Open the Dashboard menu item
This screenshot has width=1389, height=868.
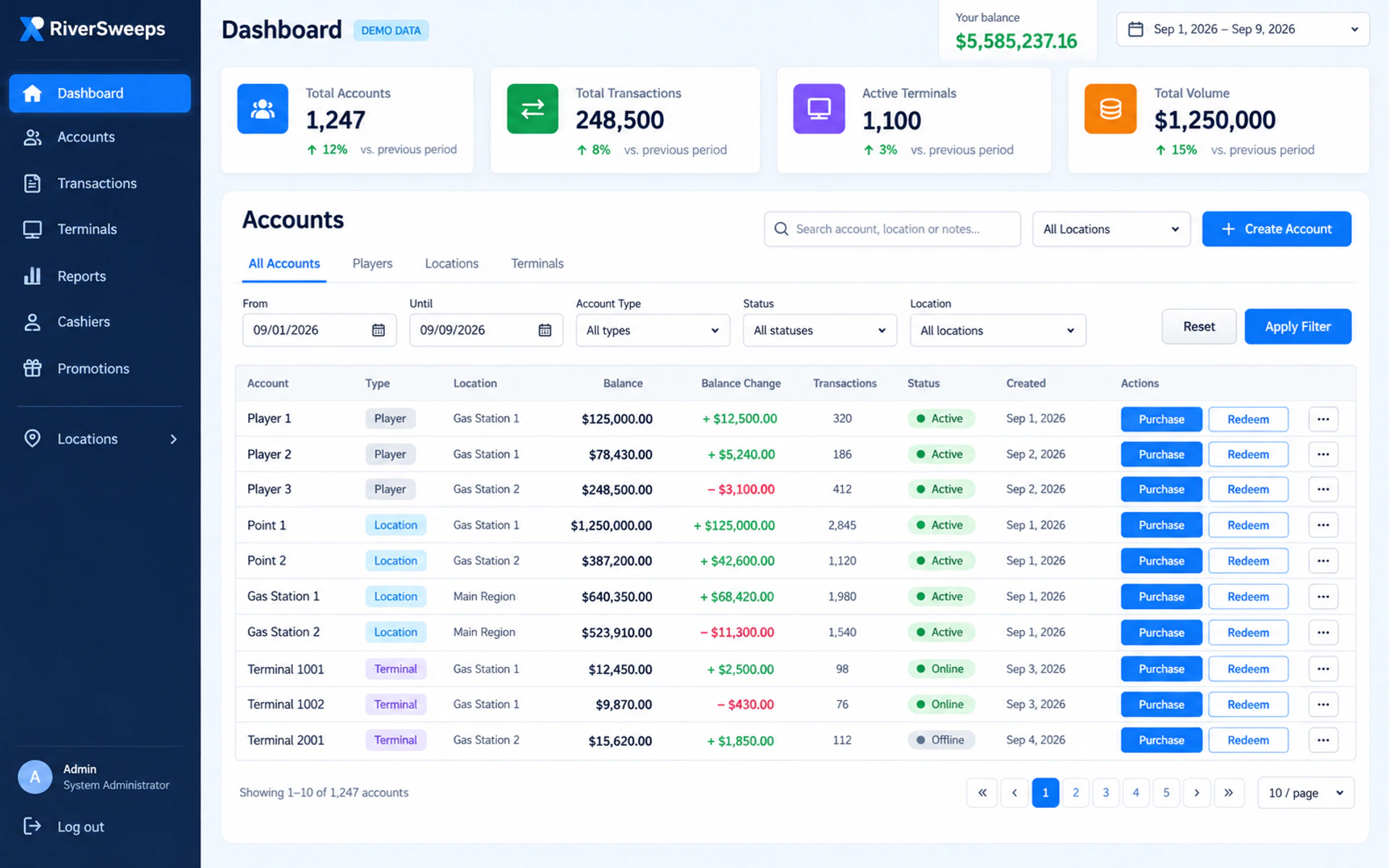100,93
